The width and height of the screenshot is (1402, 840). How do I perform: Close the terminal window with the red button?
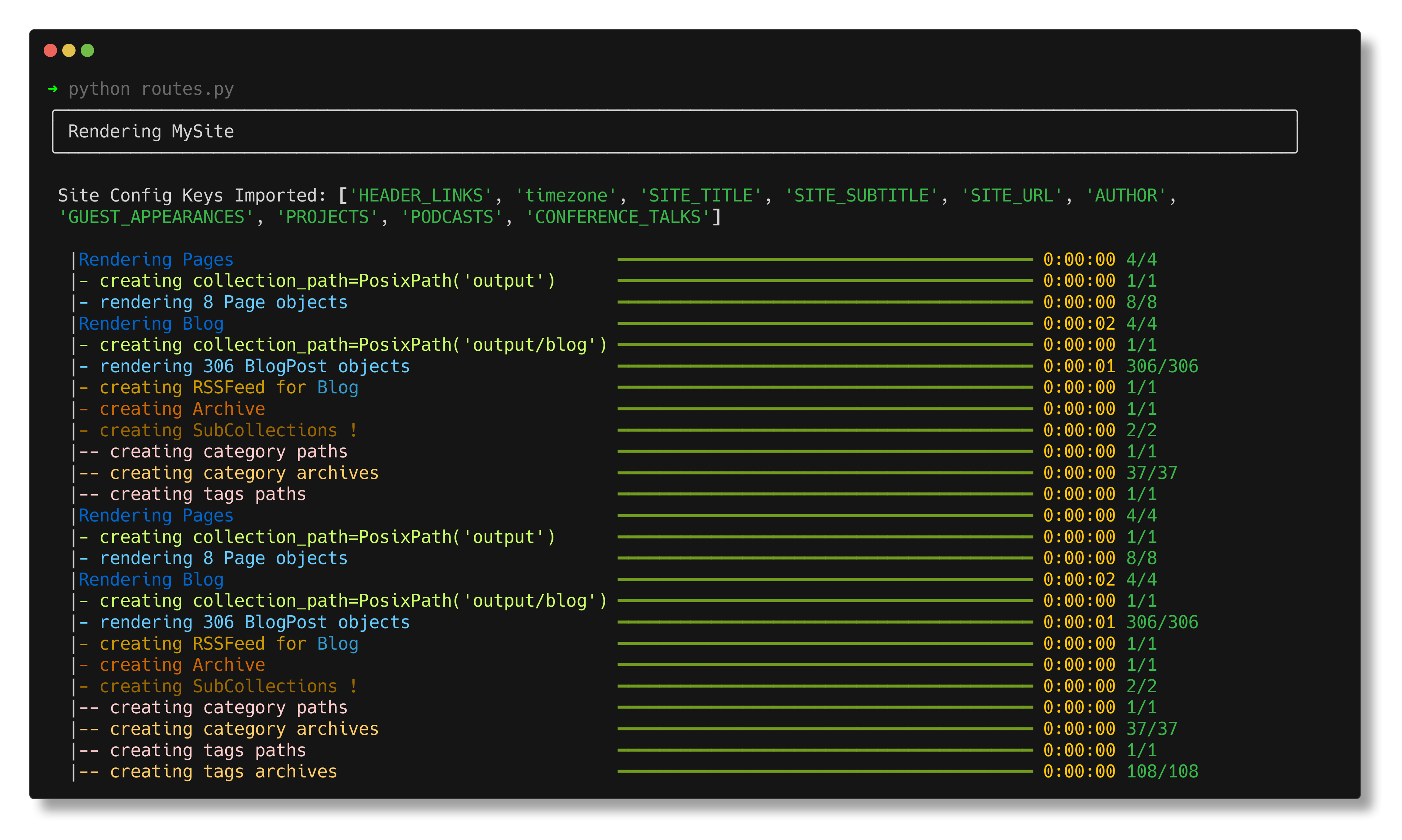[x=50, y=50]
